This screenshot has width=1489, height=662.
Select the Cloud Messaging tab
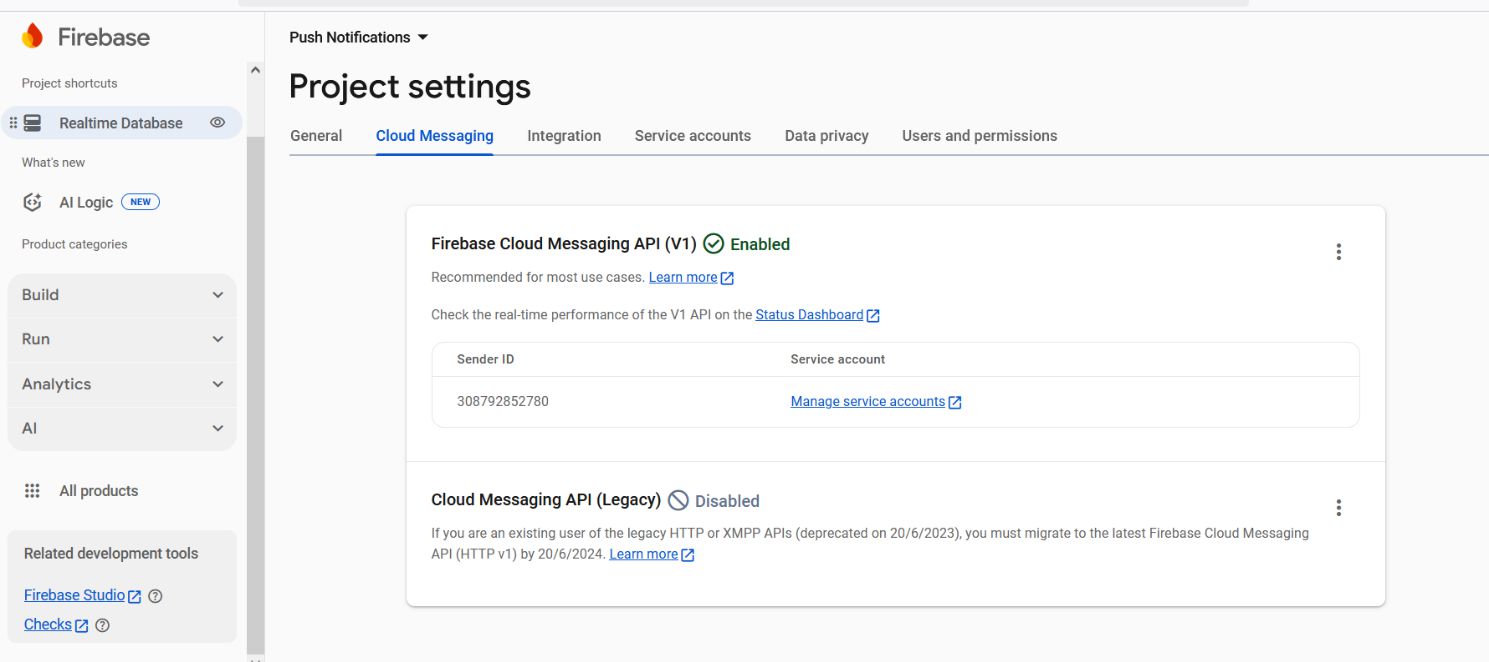[435, 136]
